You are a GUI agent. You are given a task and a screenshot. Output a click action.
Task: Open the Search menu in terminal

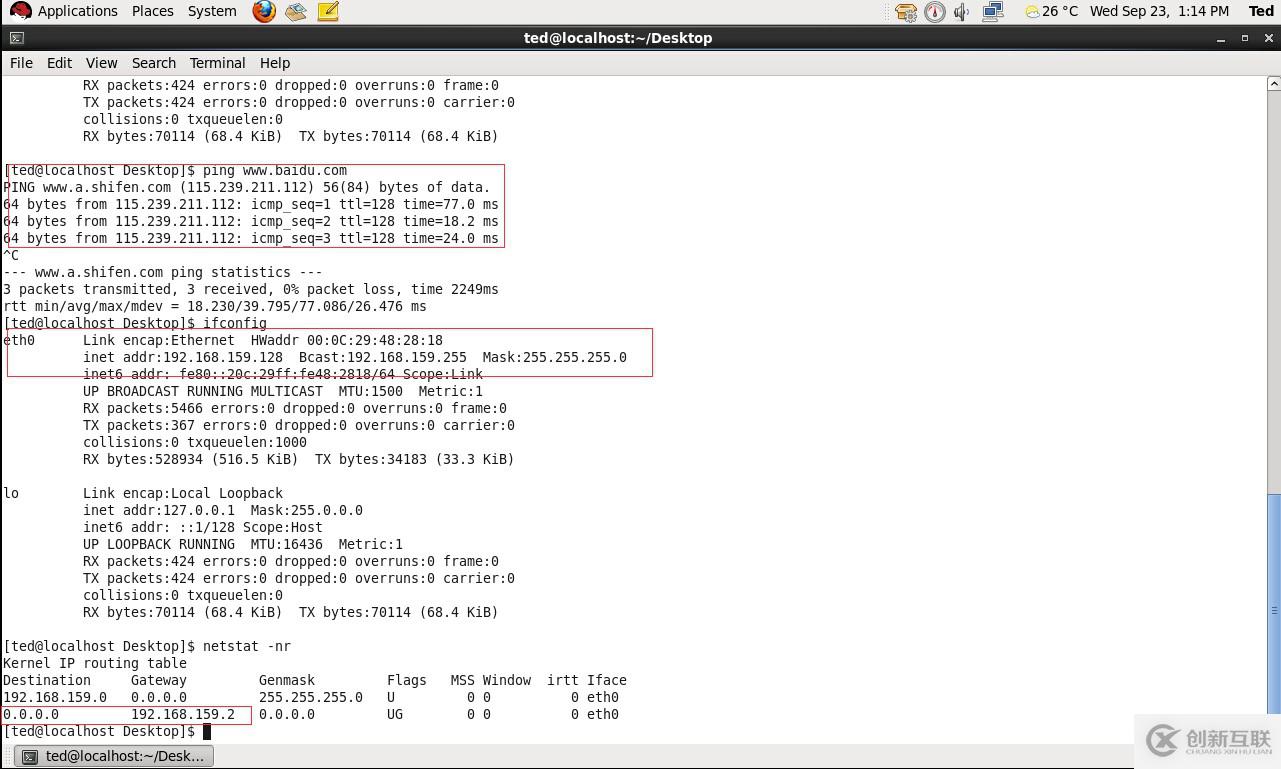pos(154,62)
